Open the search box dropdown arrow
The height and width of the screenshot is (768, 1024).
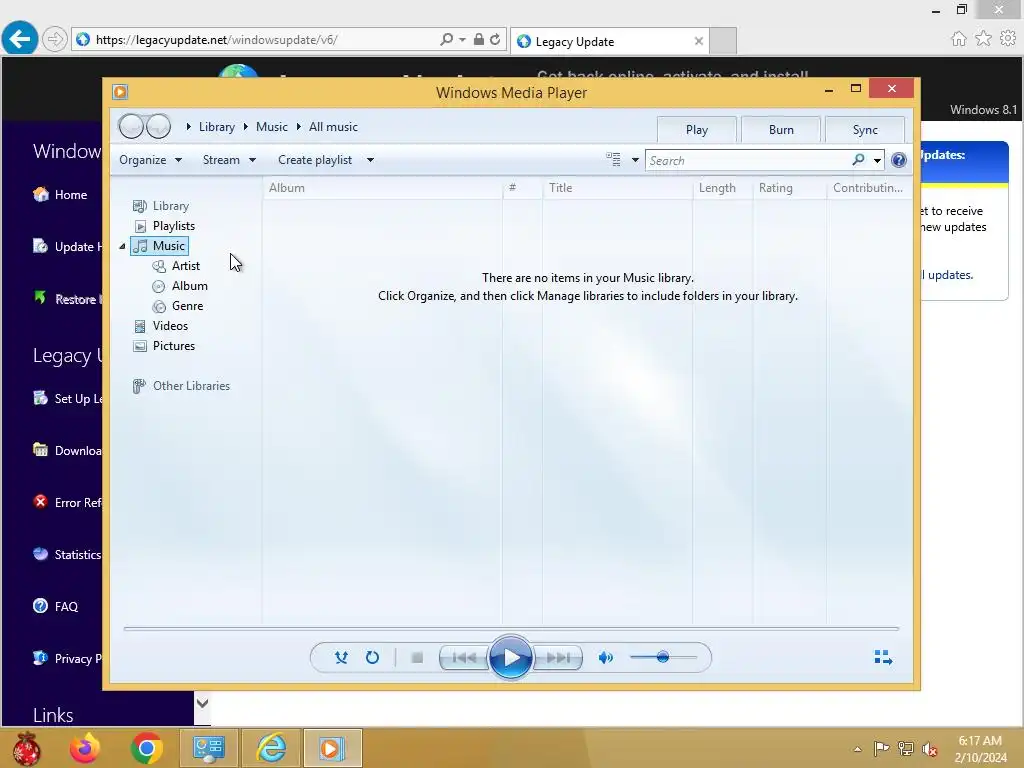[x=877, y=161]
